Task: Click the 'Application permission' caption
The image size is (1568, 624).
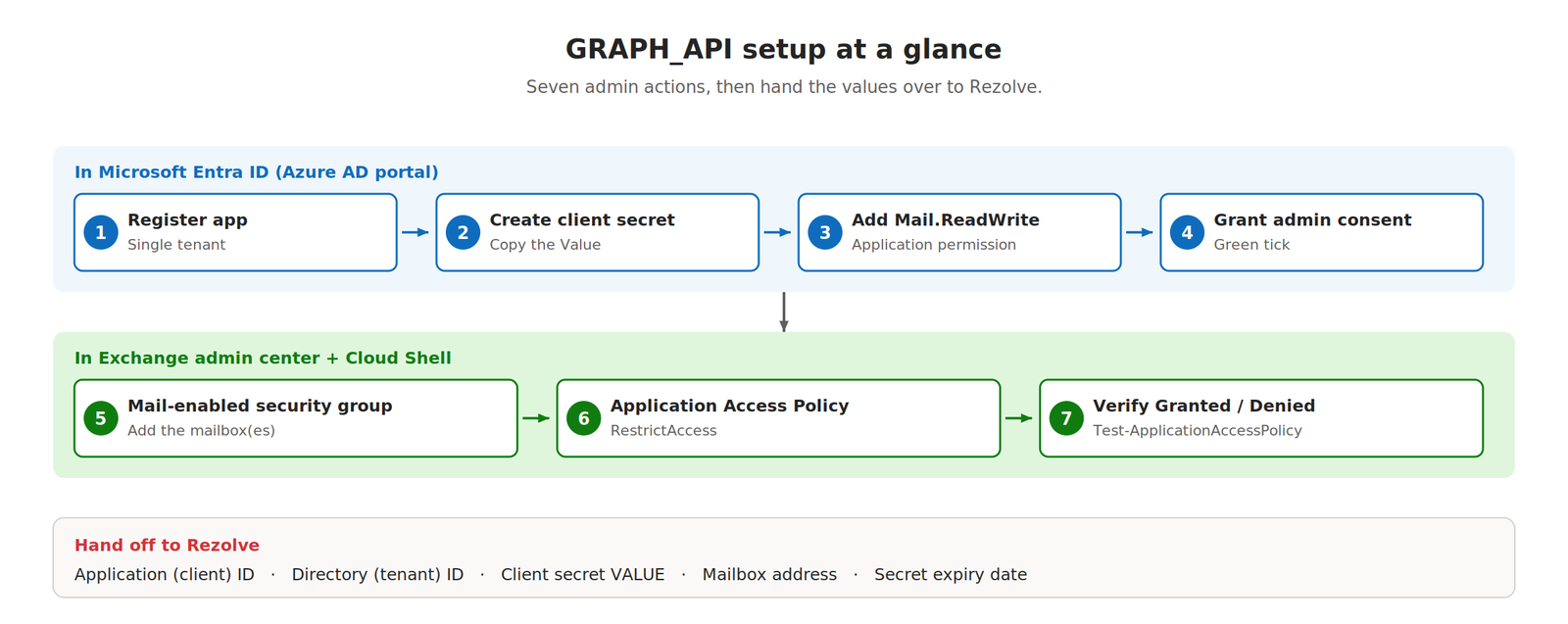Action: (x=934, y=245)
